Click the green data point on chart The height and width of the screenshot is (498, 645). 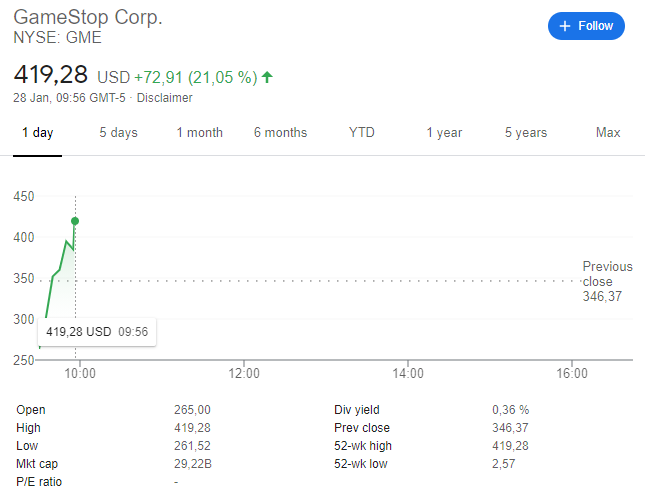tap(75, 221)
